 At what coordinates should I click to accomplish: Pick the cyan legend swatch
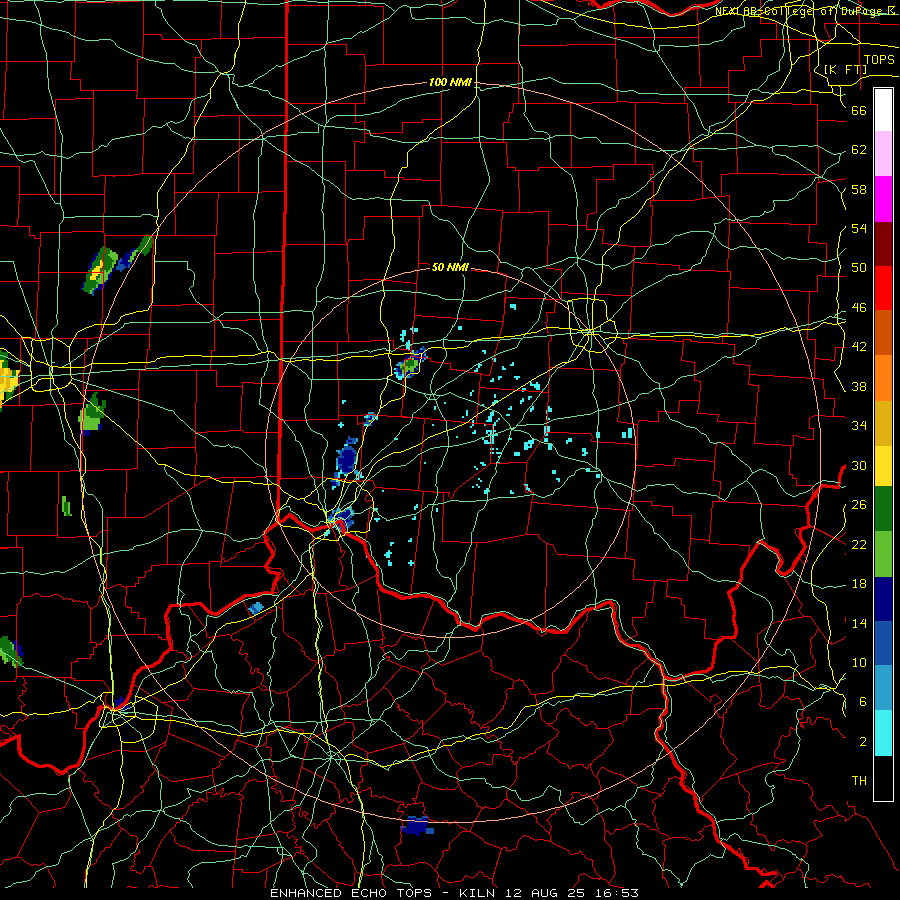(x=883, y=733)
